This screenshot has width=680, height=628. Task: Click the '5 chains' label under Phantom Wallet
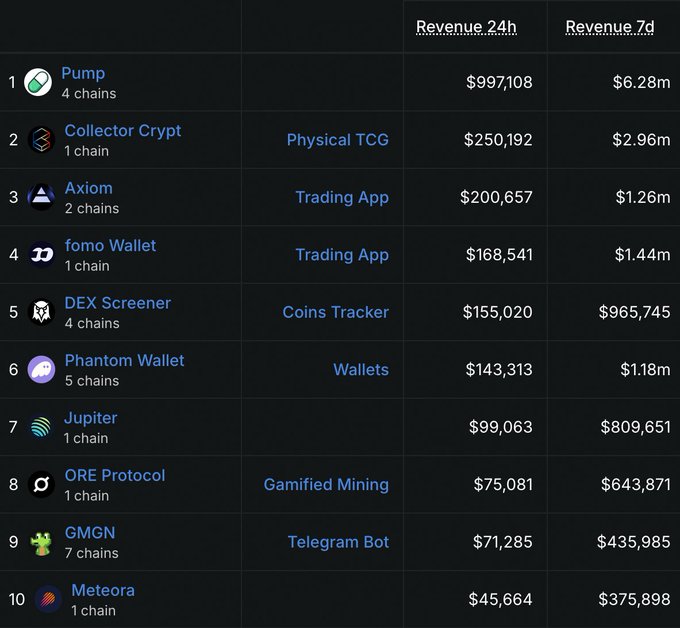coord(92,381)
